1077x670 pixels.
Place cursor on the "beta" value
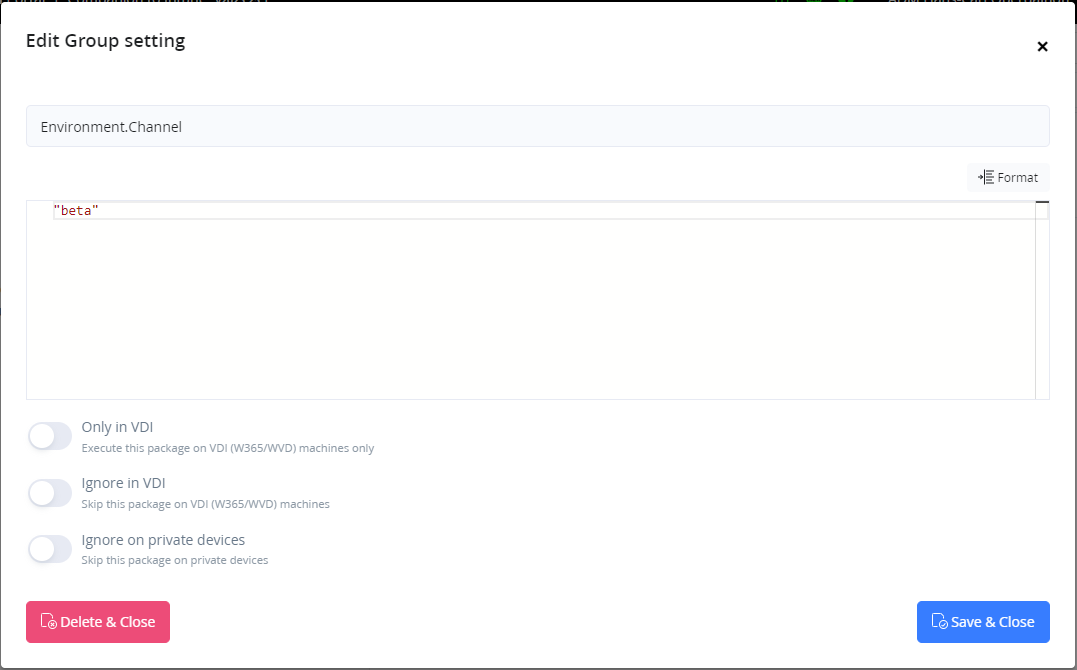coord(77,211)
